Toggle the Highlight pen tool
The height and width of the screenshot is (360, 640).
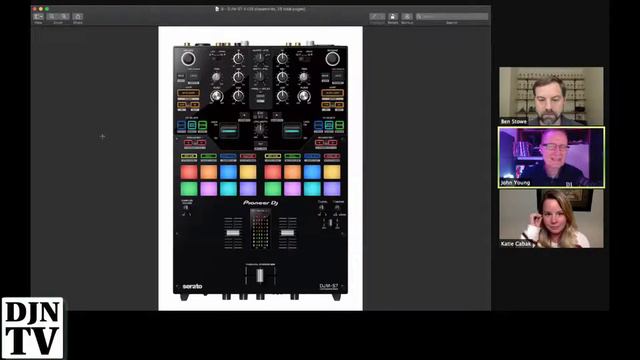coord(377,16)
